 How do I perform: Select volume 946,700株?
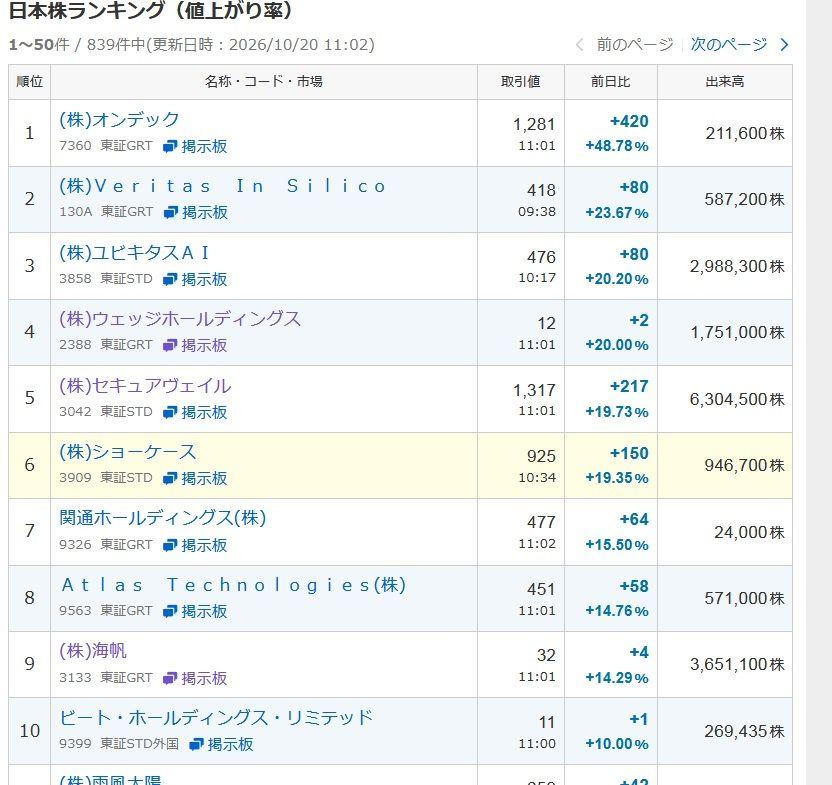pyautogui.click(x=744, y=465)
